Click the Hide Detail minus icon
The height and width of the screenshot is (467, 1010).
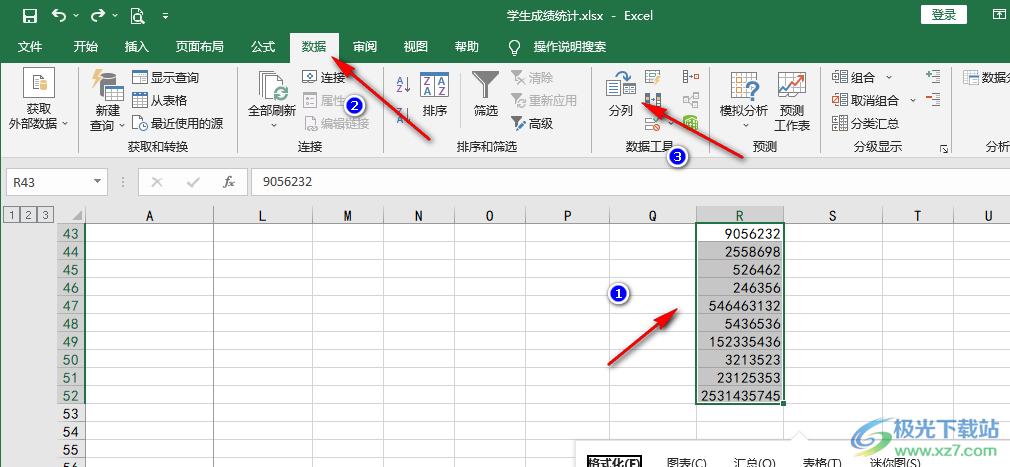(x=932, y=99)
